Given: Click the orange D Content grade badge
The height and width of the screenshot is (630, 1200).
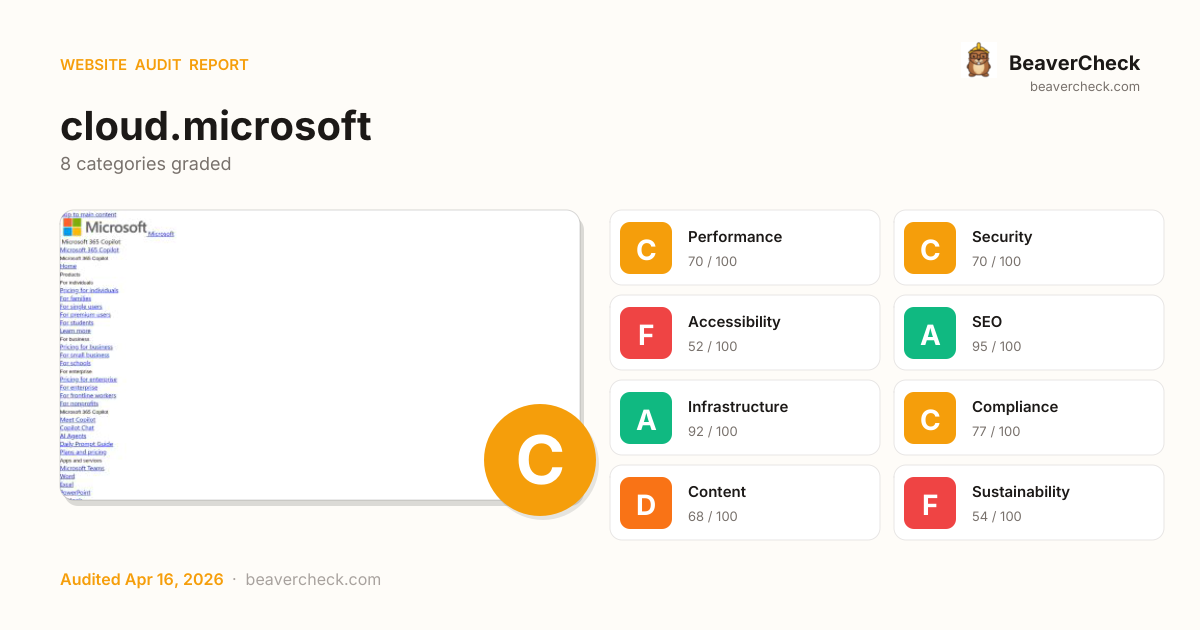Looking at the screenshot, I should (x=646, y=503).
